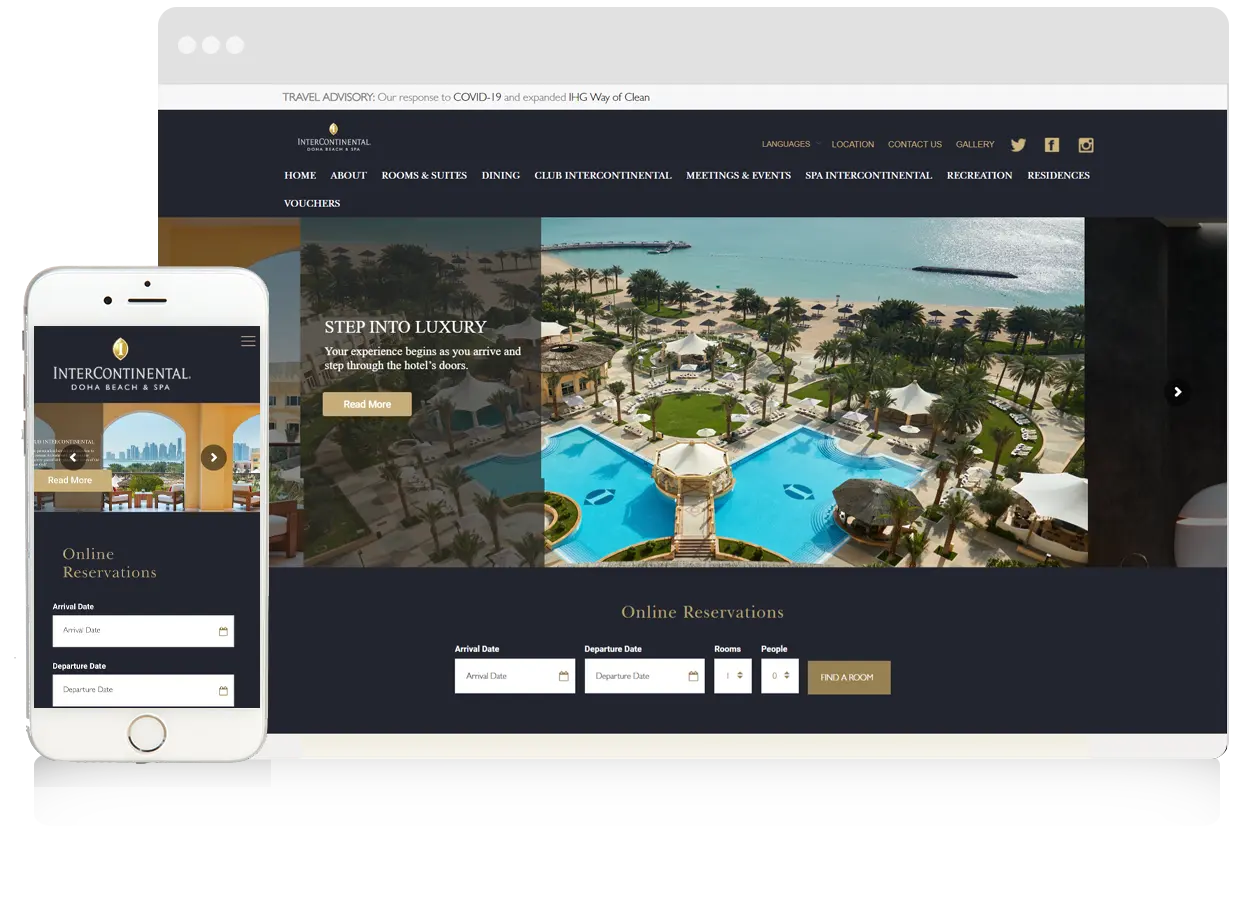Tap the mobile Departure Date field
Image resolution: width=1260 pixels, height=900 pixels.
[x=143, y=690]
